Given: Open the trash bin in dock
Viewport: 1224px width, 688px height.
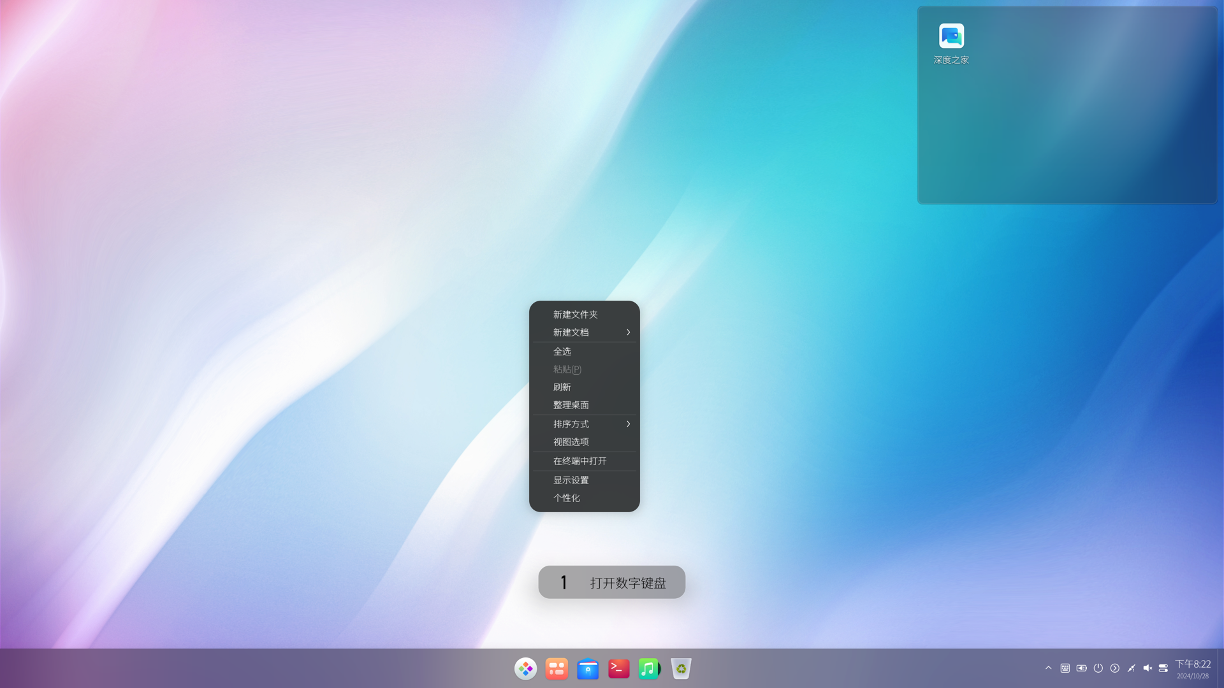Looking at the screenshot, I should click(681, 668).
